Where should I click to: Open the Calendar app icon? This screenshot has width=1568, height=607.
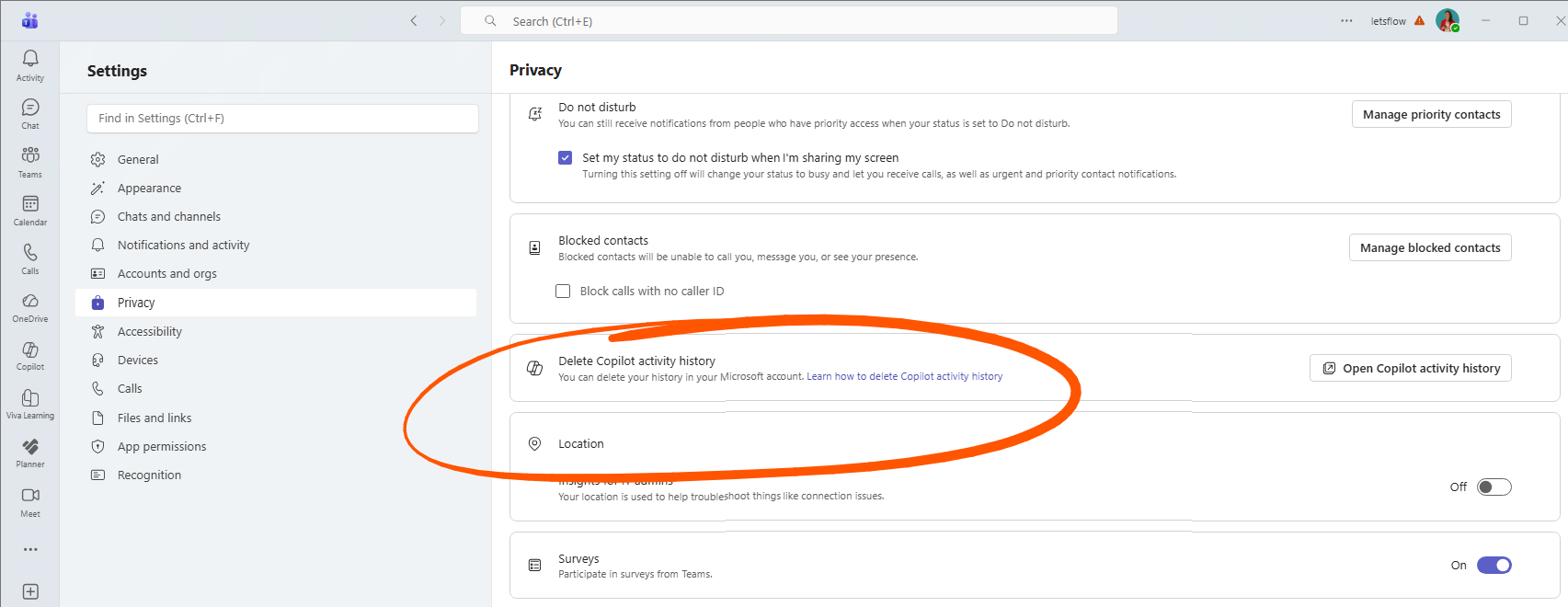click(x=30, y=210)
